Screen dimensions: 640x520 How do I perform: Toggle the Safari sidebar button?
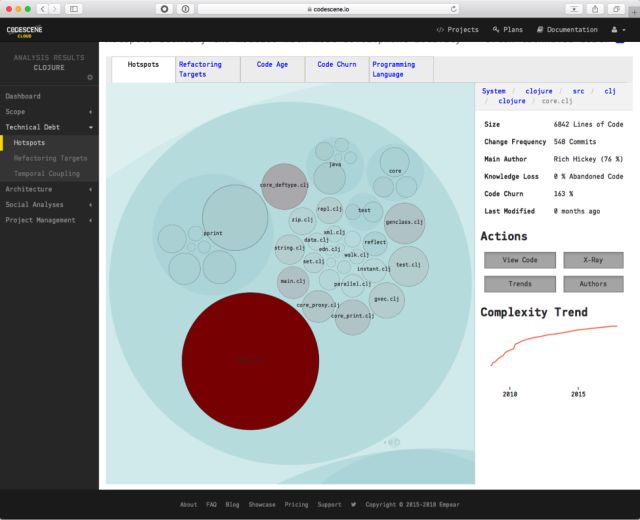coord(74,9)
